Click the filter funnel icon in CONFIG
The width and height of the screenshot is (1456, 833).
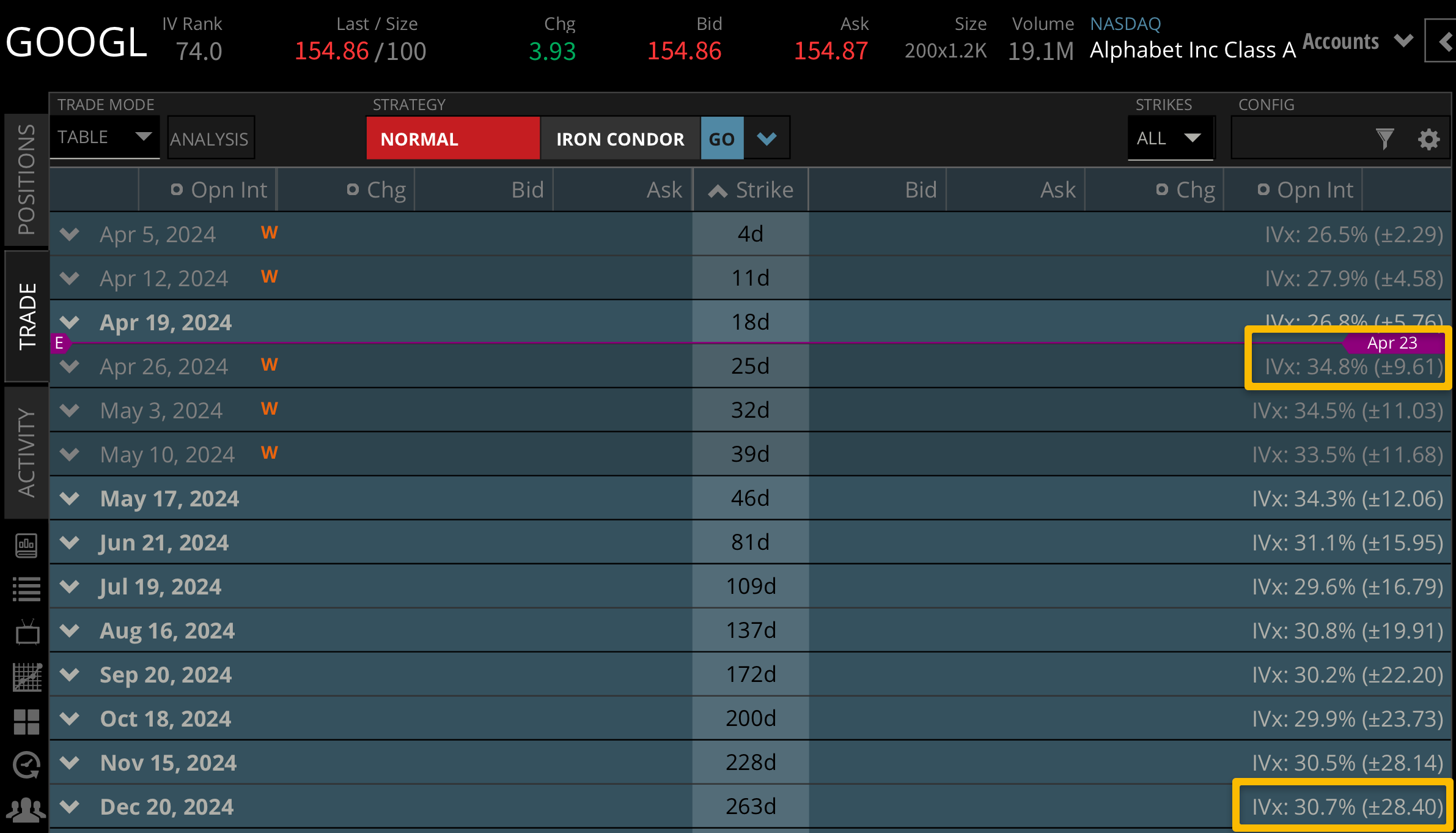point(1384,139)
